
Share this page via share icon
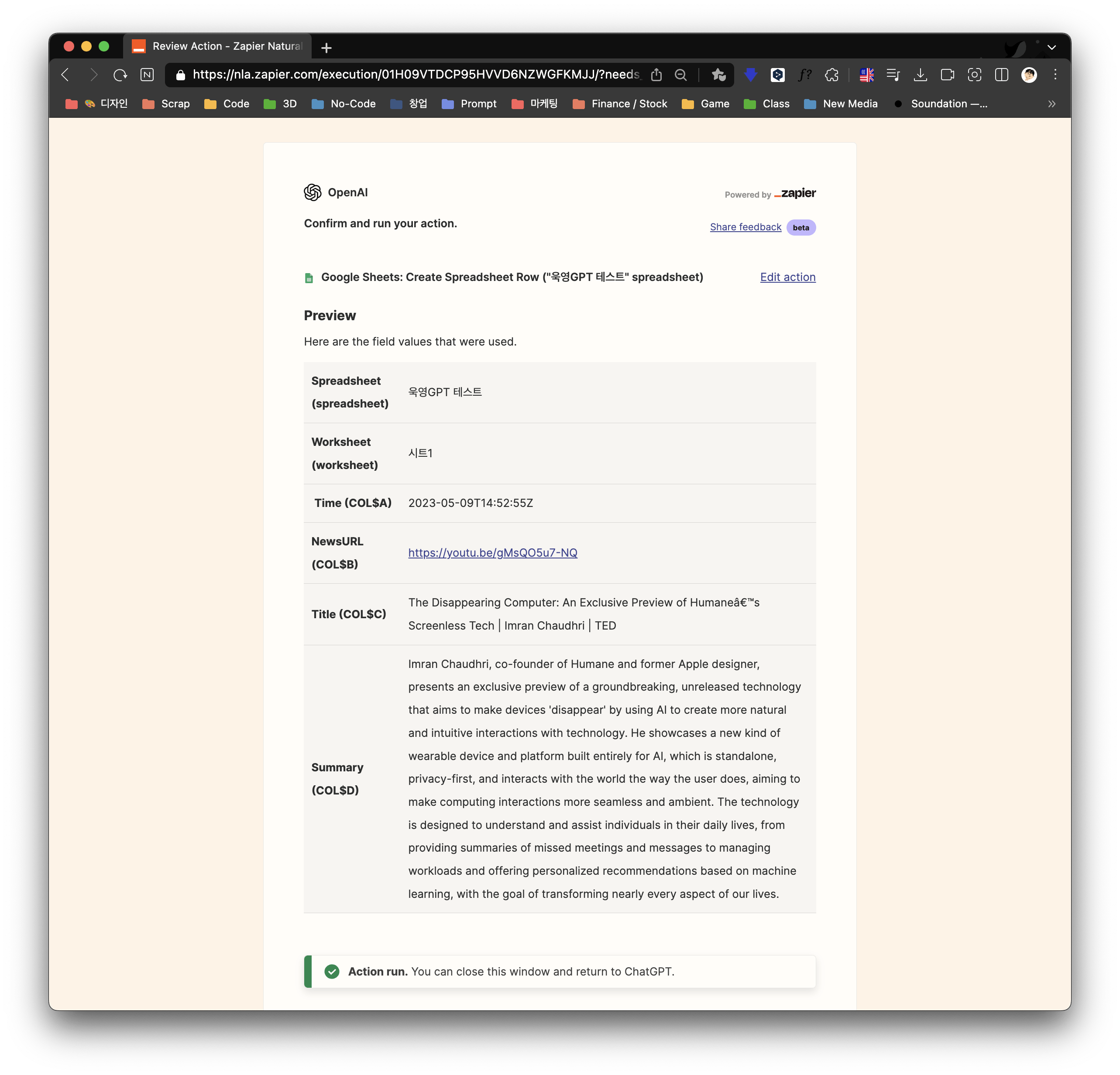coord(656,75)
